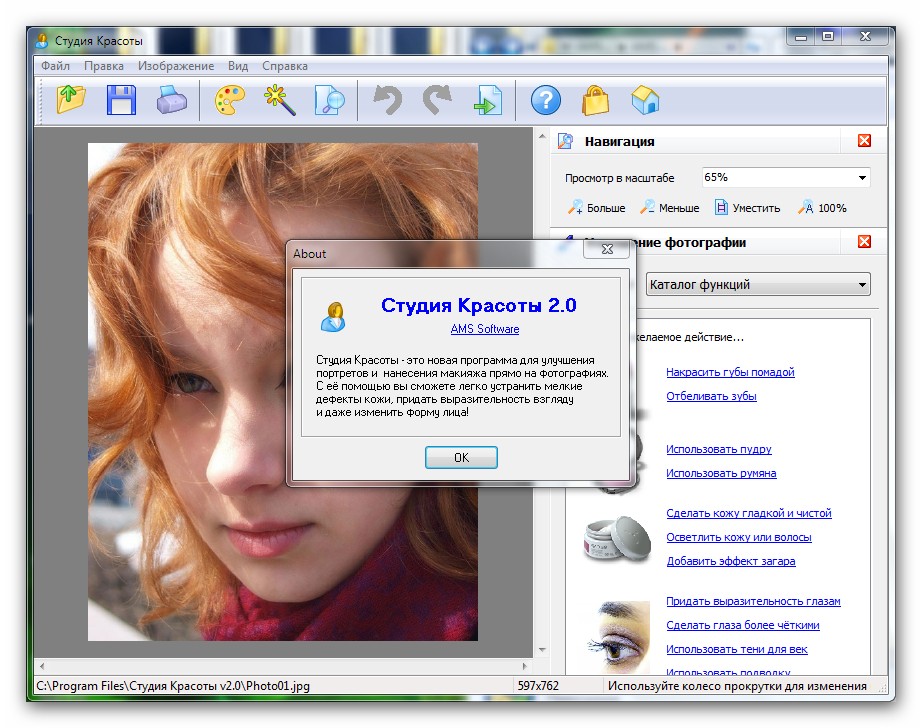Click the Уместить fit button
Image resolution: width=922 pixels, height=728 pixels.
pos(747,208)
